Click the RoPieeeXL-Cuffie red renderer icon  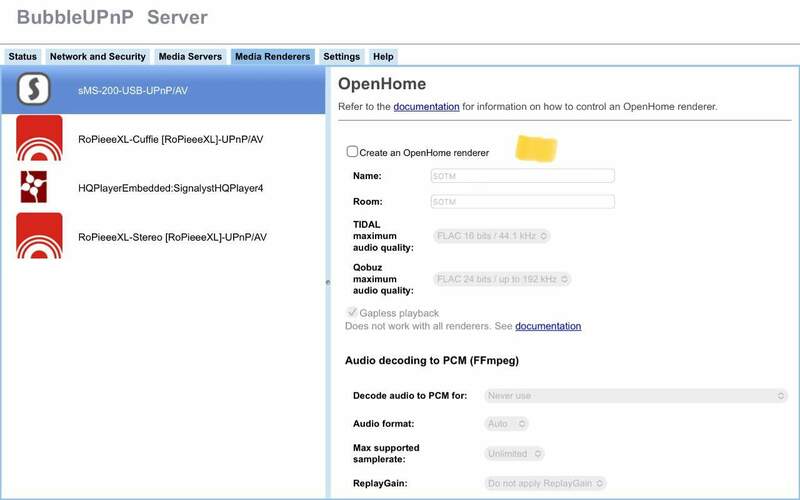click(39, 138)
